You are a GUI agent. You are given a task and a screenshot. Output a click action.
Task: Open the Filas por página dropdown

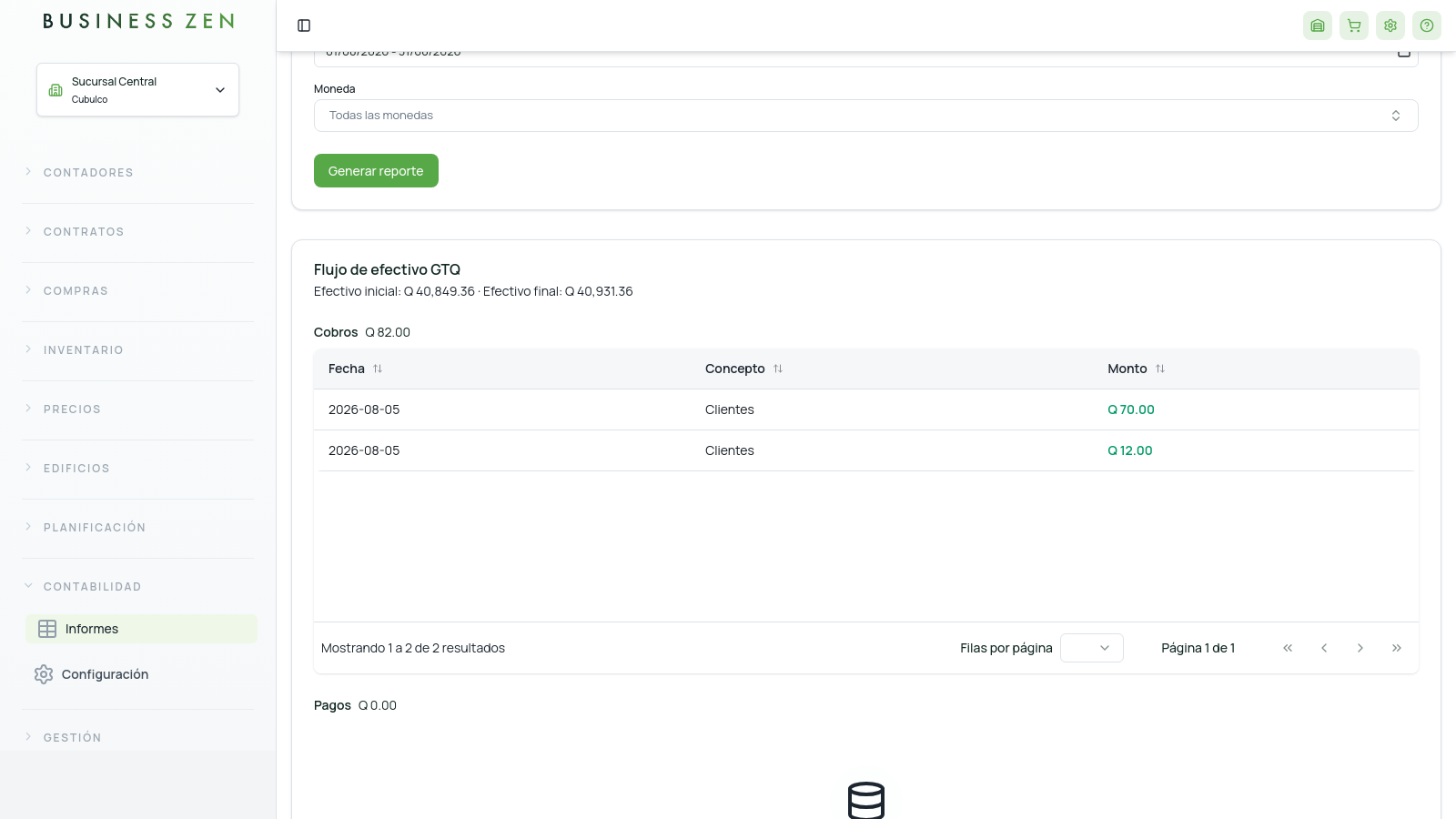1092,648
